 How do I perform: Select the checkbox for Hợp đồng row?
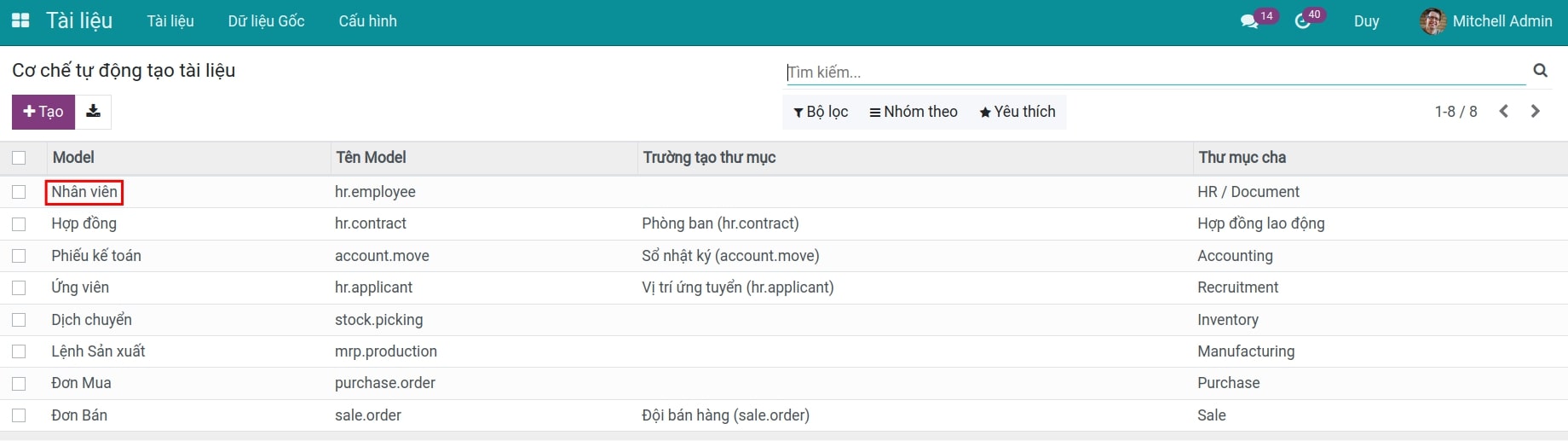(x=19, y=224)
